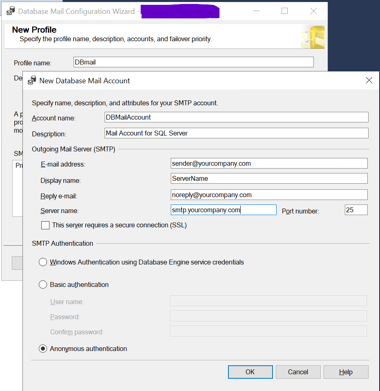The height and width of the screenshot is (391, 380).
Task: Focus the Account name field
Action: [236, 117]
